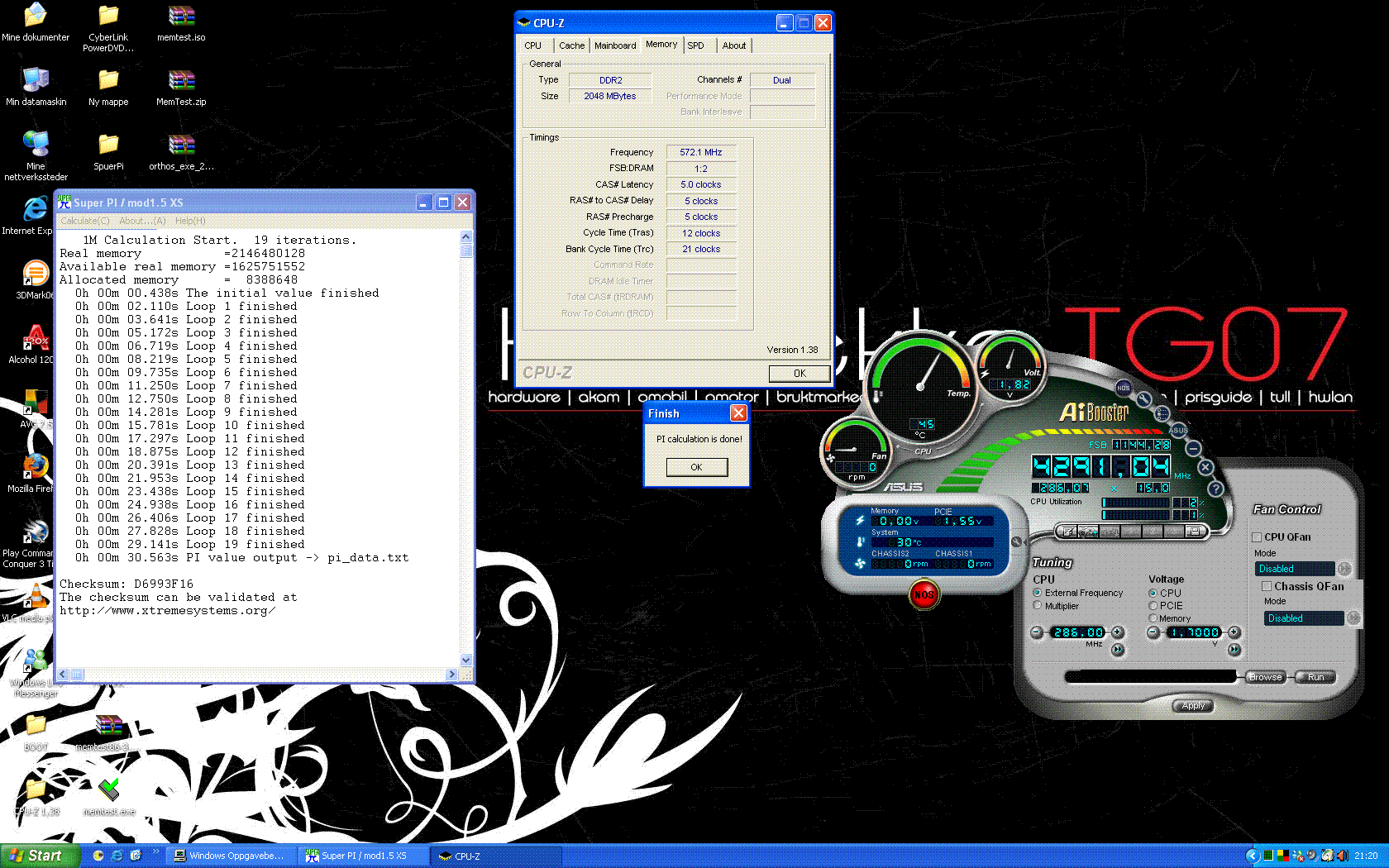Enable the Chassis QFan checkbox
Screen dimensions: 1389x868
[1266, 586]
